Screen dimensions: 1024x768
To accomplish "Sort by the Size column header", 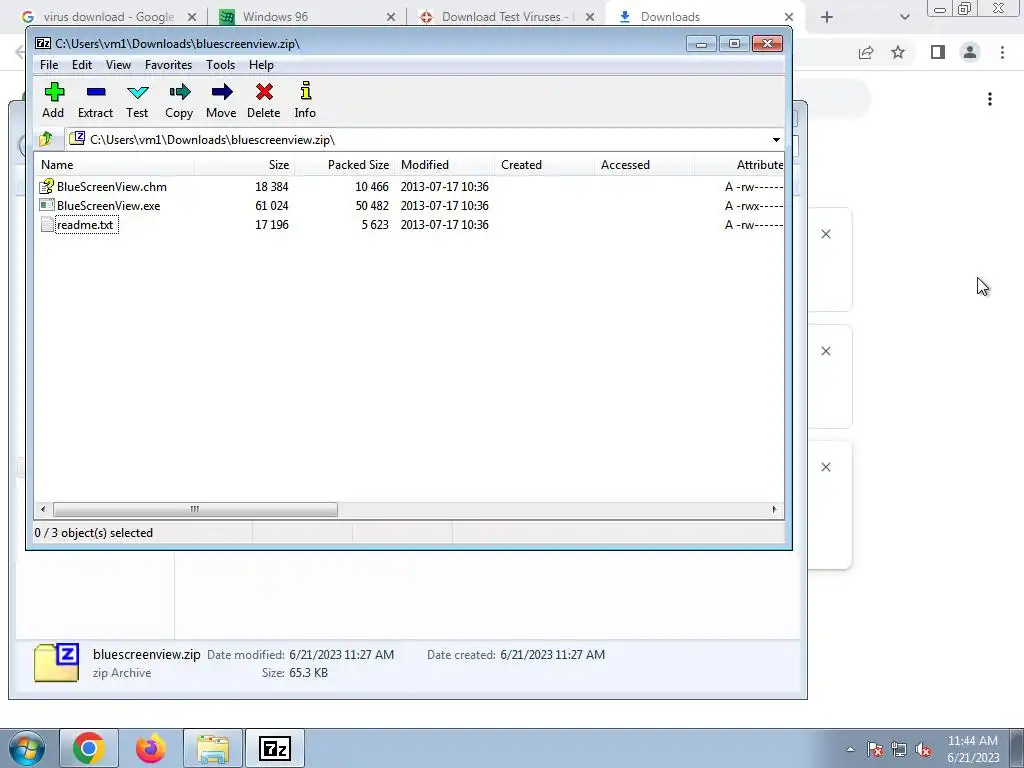I will (x=244, y=165).
